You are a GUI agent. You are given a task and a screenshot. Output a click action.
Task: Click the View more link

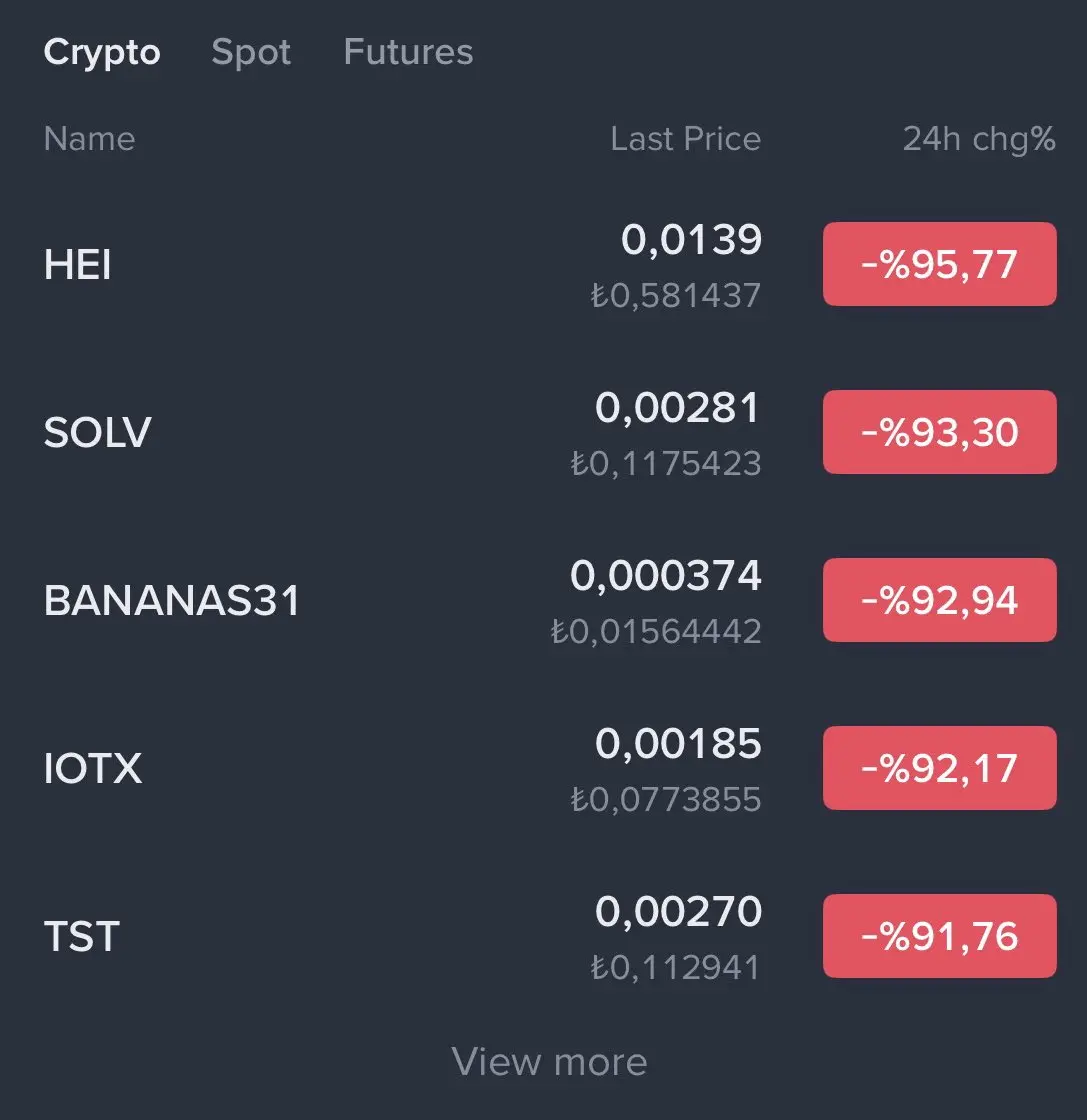[549, 1061]
